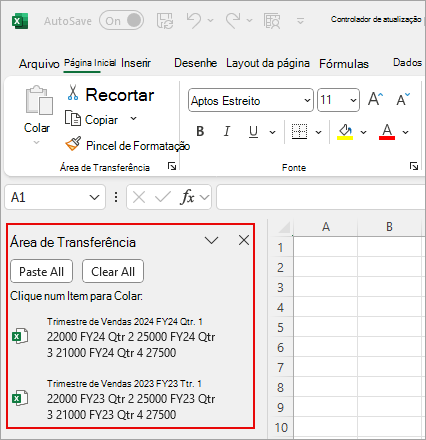Open the Redo history dropdown arrow

point(249,21)
